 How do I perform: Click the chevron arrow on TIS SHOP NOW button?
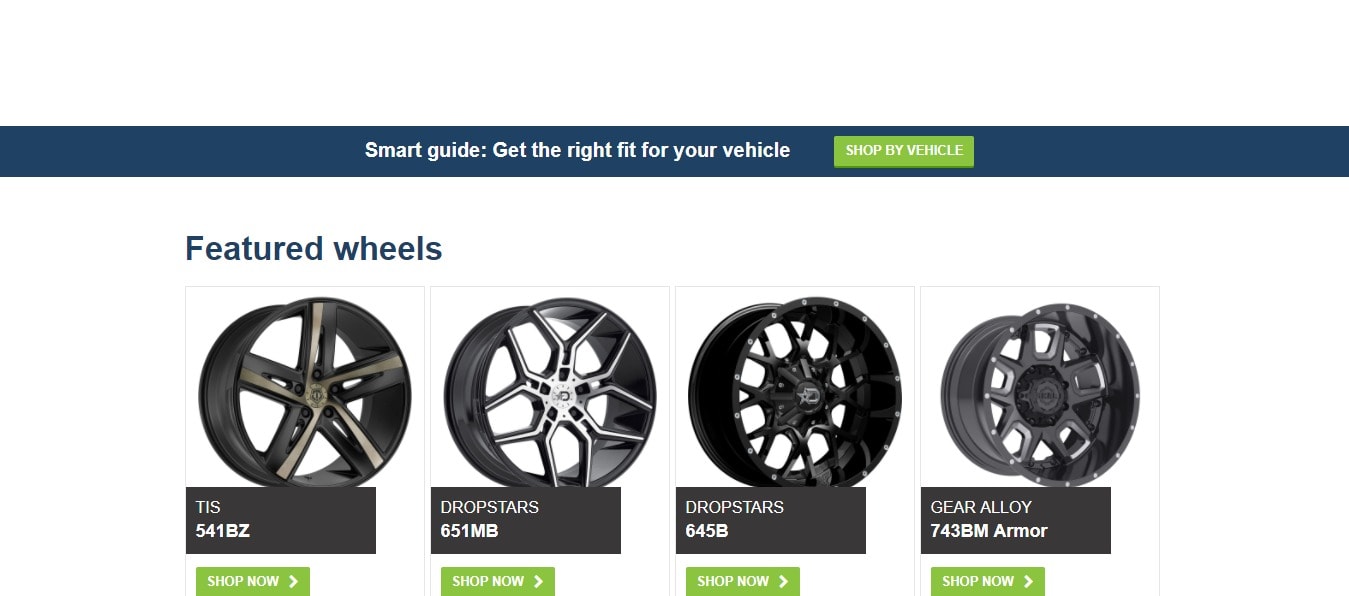click(x=293, y=581)
